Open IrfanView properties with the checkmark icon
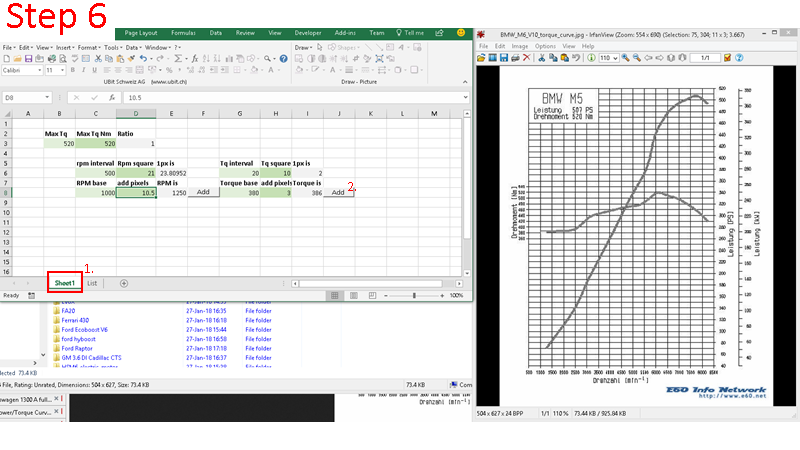This screenshot has height=450, width=800. (x=728, y=58)
